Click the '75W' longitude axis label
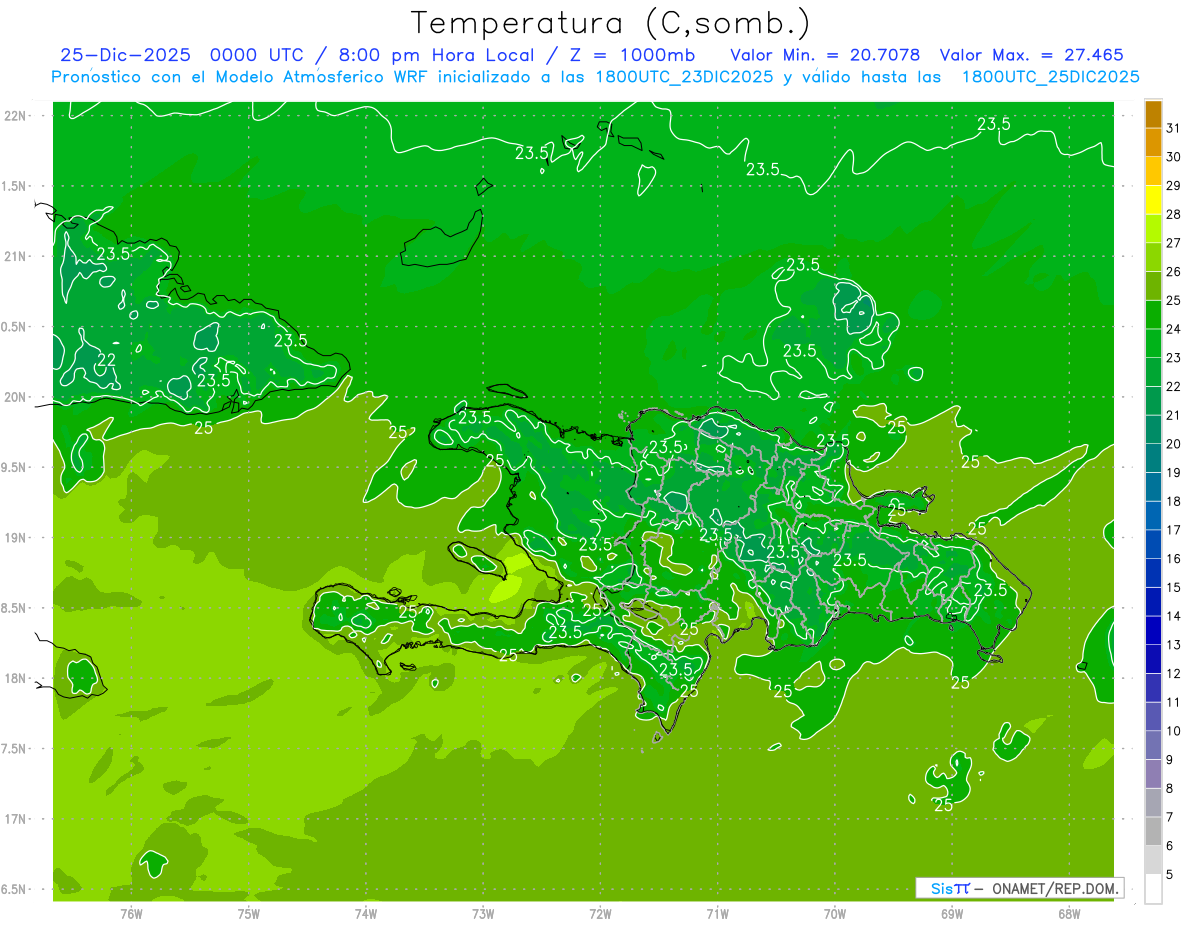Viewport: 1200px width, 927px height. tap(249, 914)
